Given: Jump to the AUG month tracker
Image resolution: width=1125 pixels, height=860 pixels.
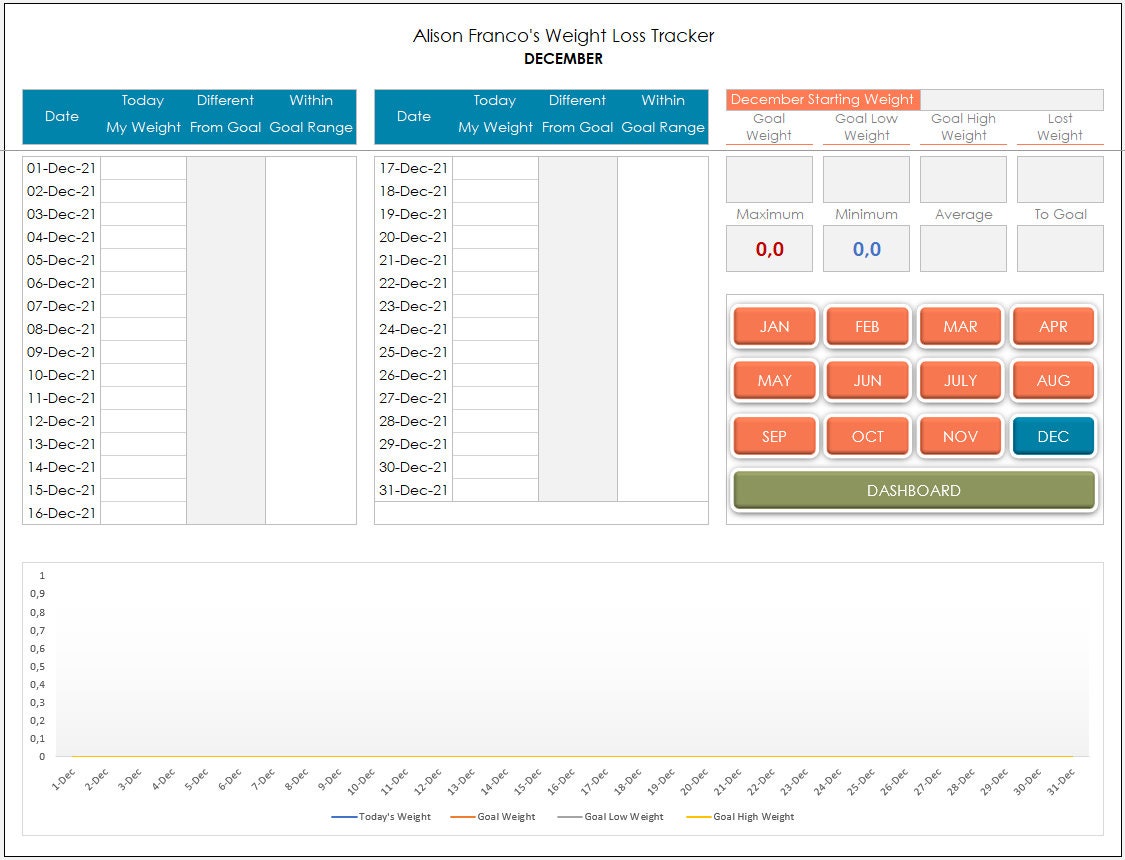Looking at the screenshot, I should tap(1053, 380).
